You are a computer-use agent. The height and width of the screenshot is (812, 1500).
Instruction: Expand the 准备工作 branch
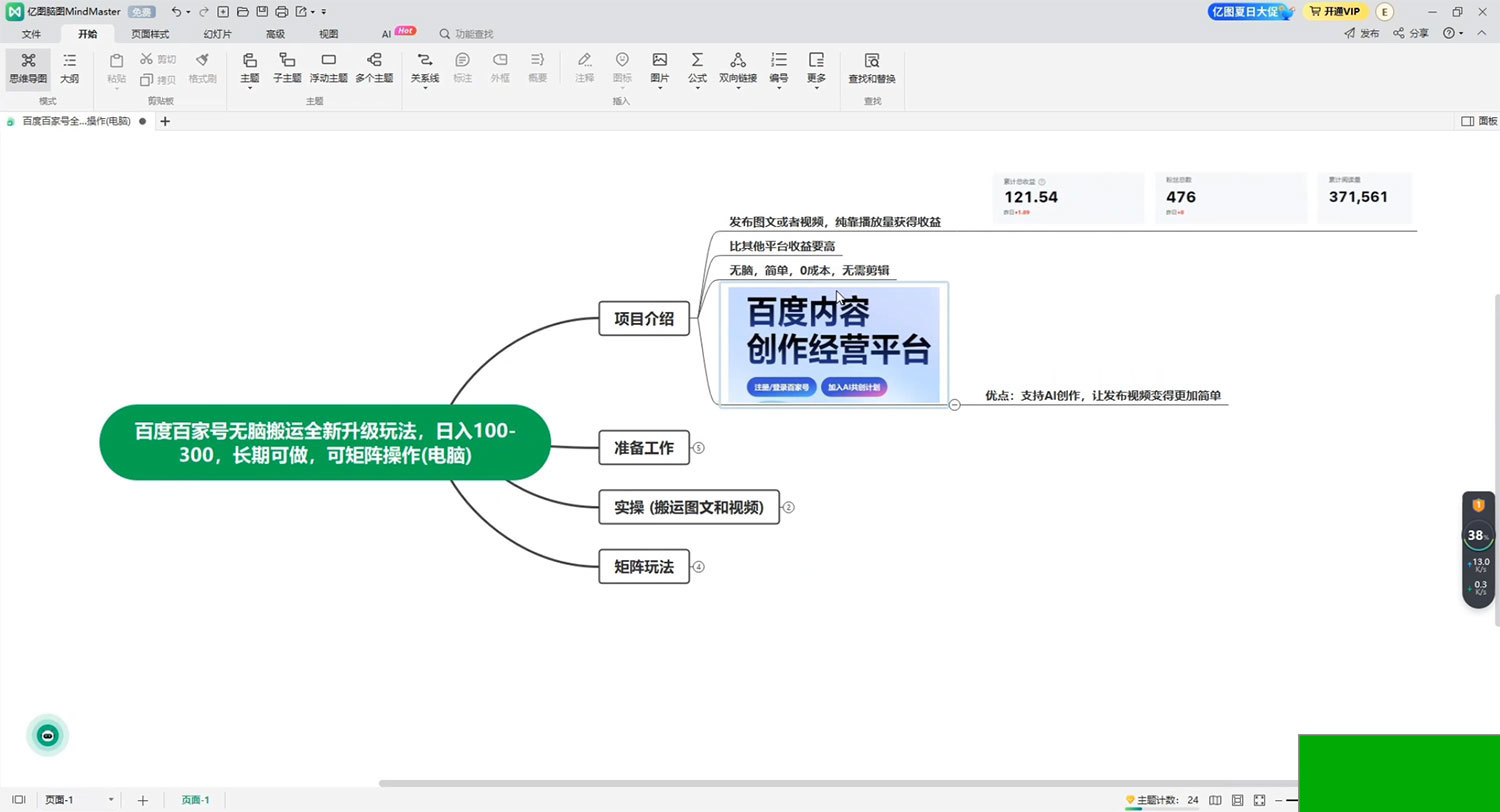point(699,448)
